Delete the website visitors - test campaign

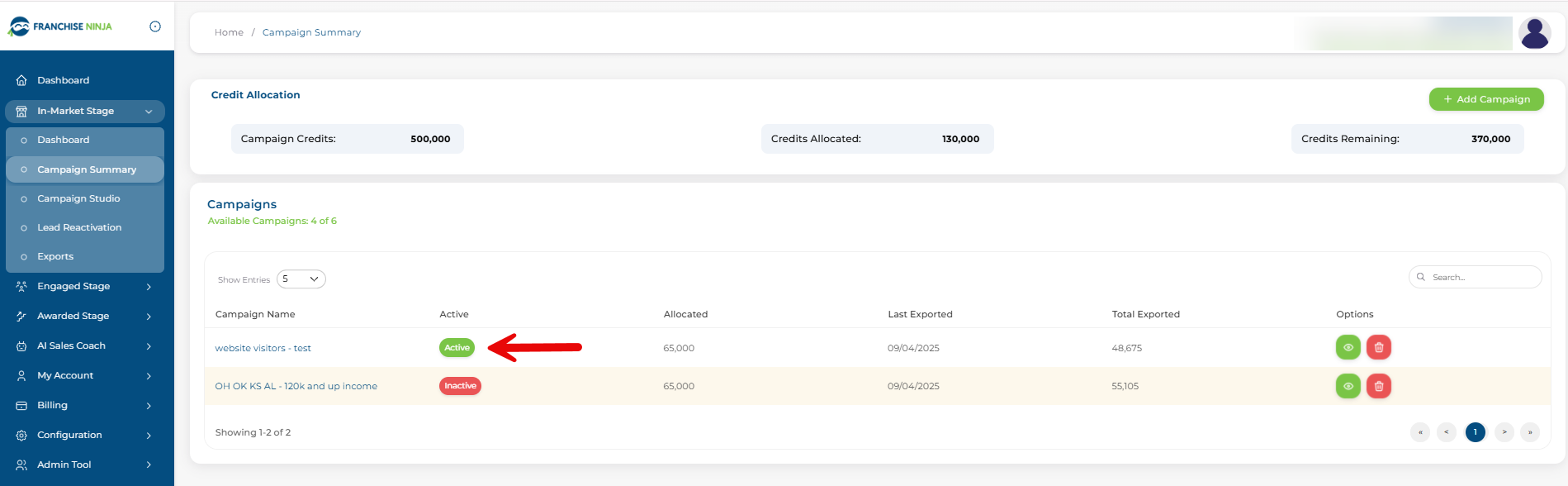coord(1378,348)
